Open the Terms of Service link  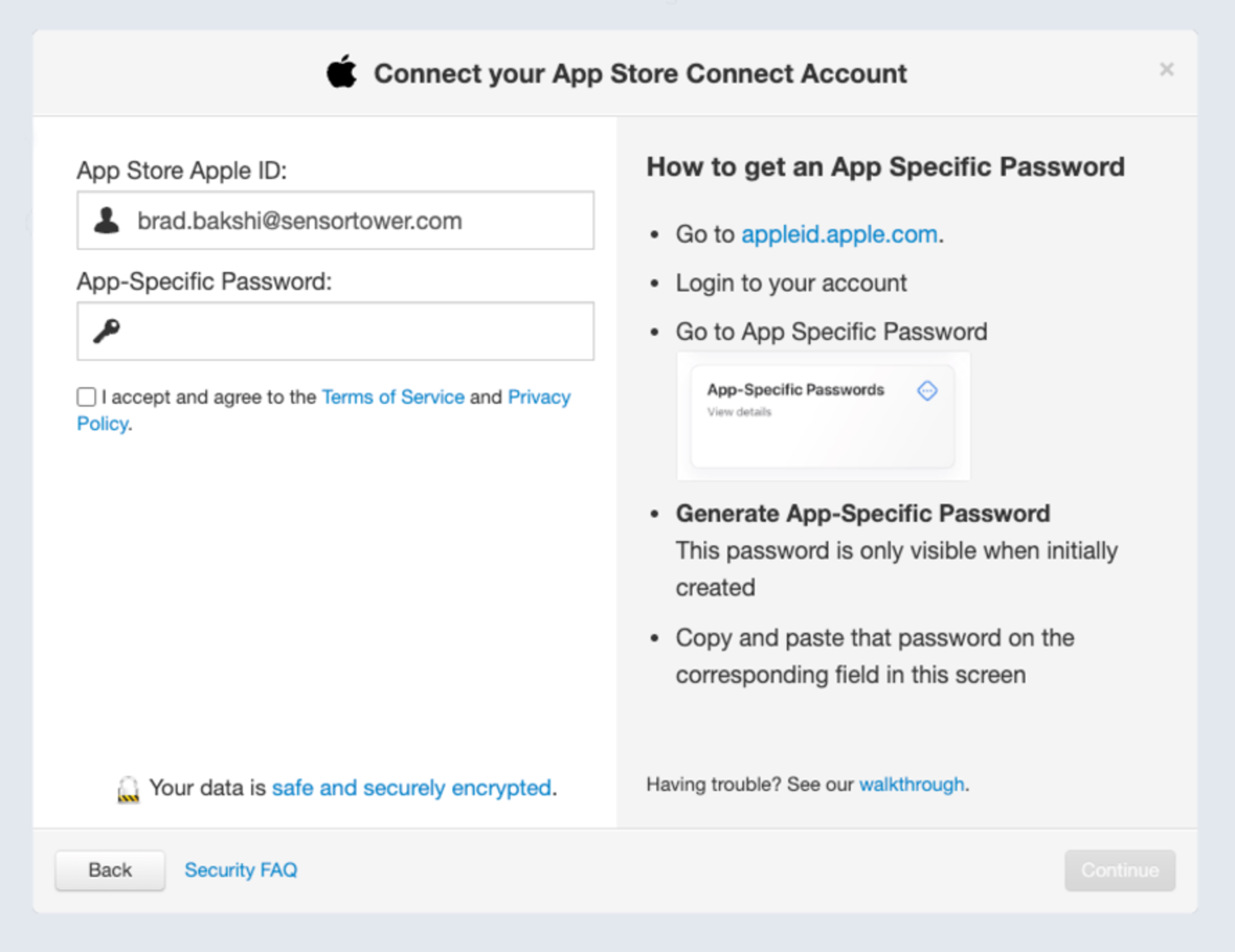pos(393,397)
